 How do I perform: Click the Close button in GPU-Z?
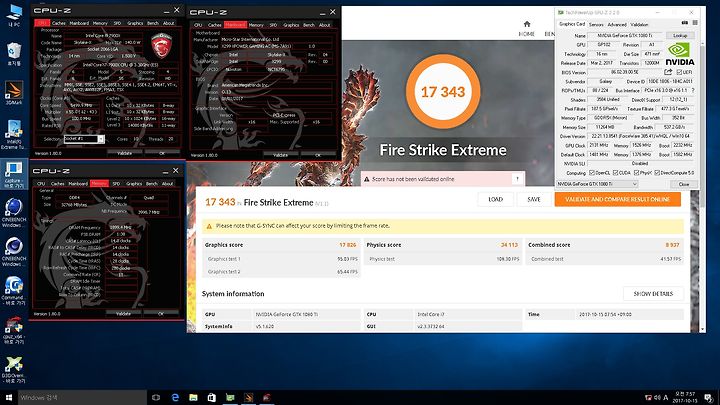pos(684,184)
